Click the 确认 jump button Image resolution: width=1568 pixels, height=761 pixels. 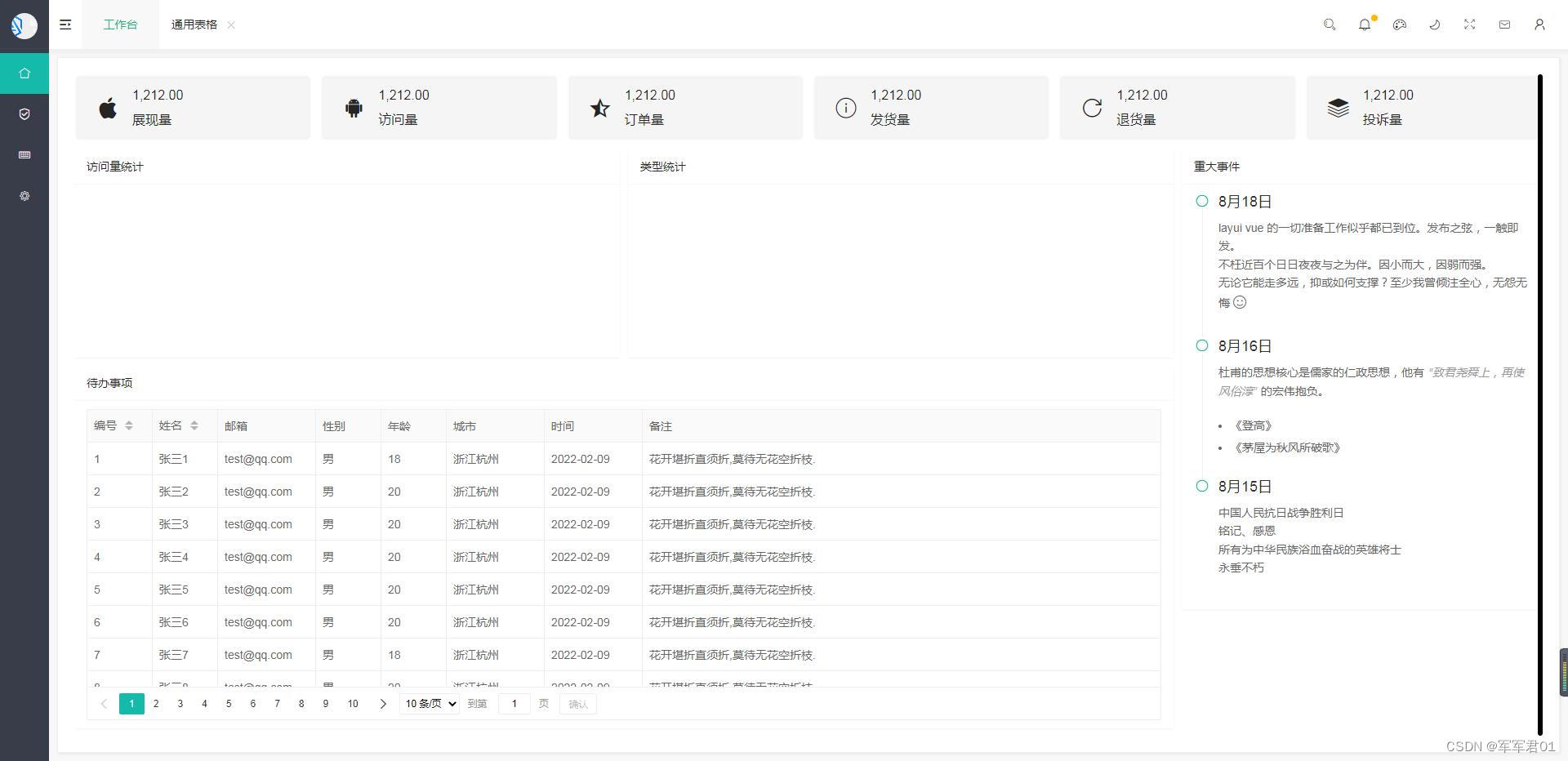pyautogui.click(x=578, y=704)
